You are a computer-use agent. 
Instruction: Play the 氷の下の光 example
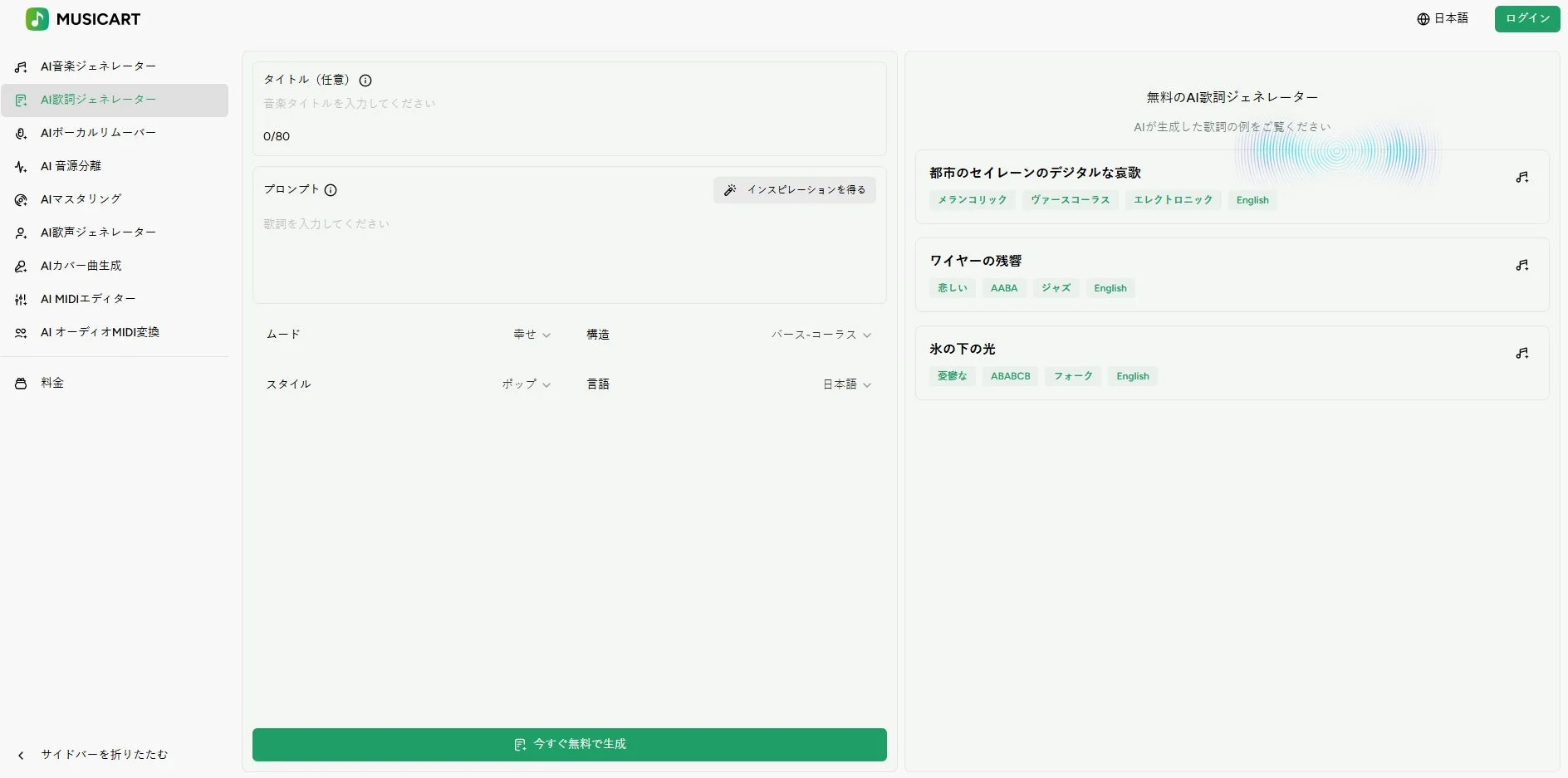point(1522,353)
